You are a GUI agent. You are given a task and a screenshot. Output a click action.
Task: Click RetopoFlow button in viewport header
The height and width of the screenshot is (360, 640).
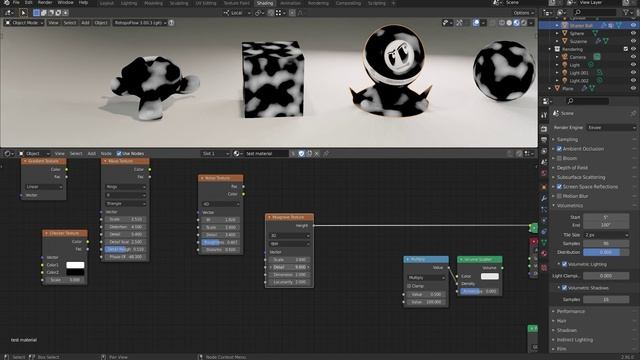point(140,23)
